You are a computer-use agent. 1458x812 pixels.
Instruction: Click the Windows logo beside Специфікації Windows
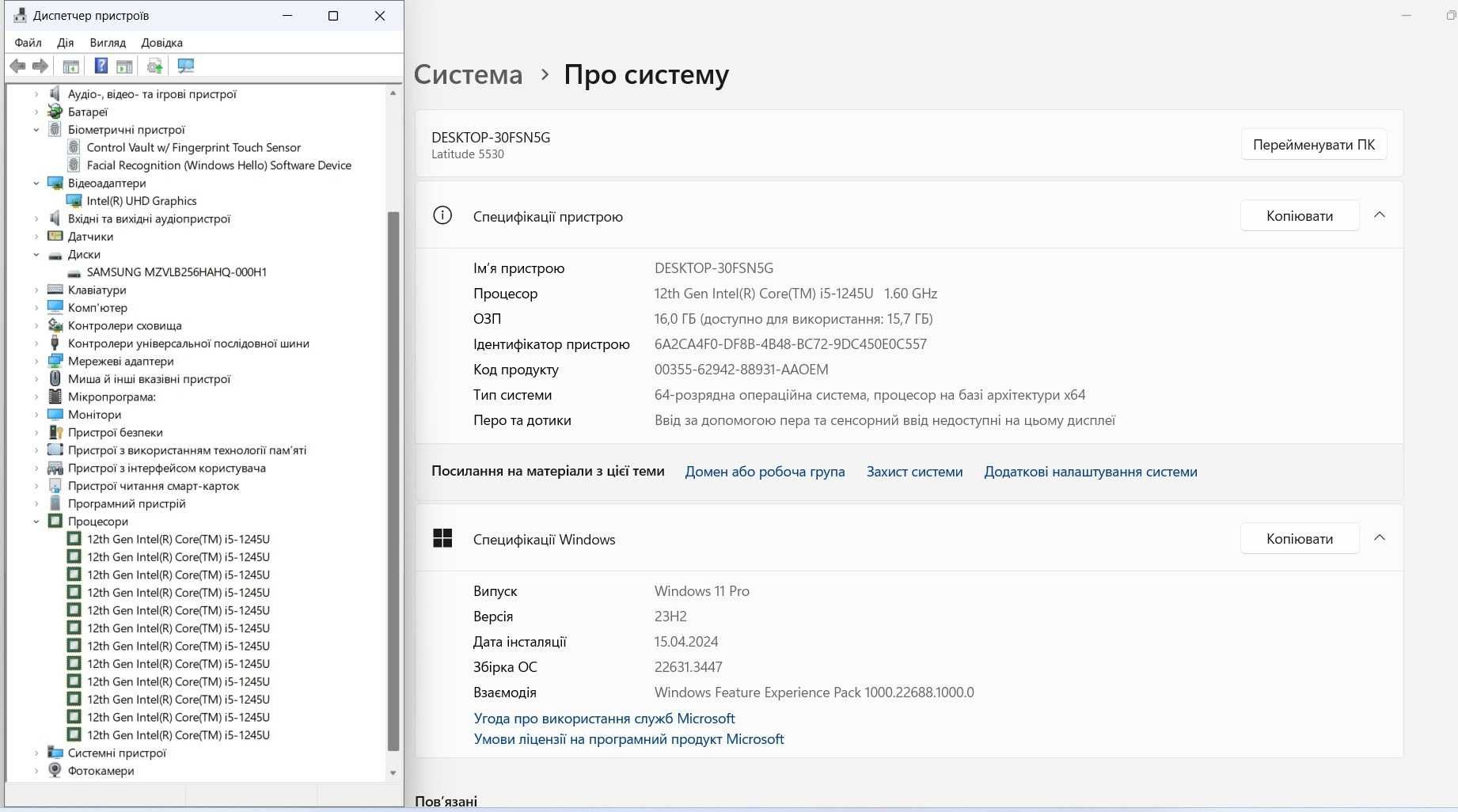[x=442, y=538]
